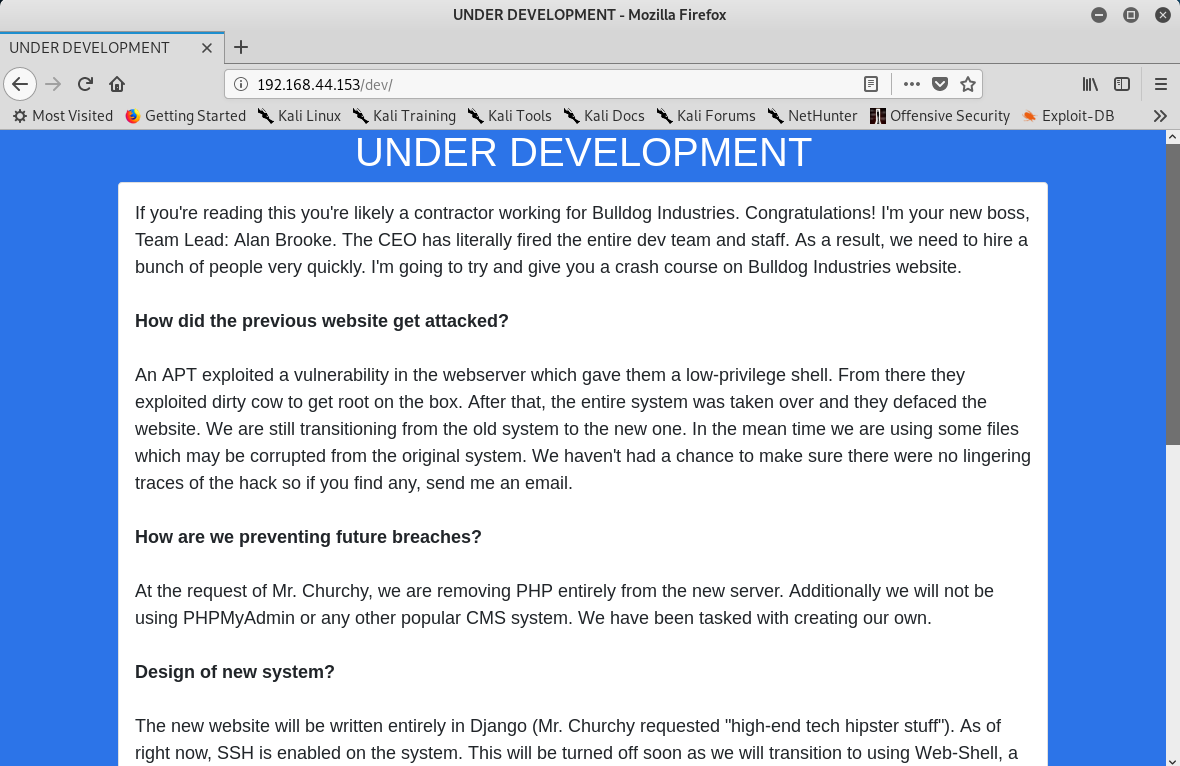Click the scrollbar down arrow
This screenshot has width=1180, height=766.
tap(1172, 759)
